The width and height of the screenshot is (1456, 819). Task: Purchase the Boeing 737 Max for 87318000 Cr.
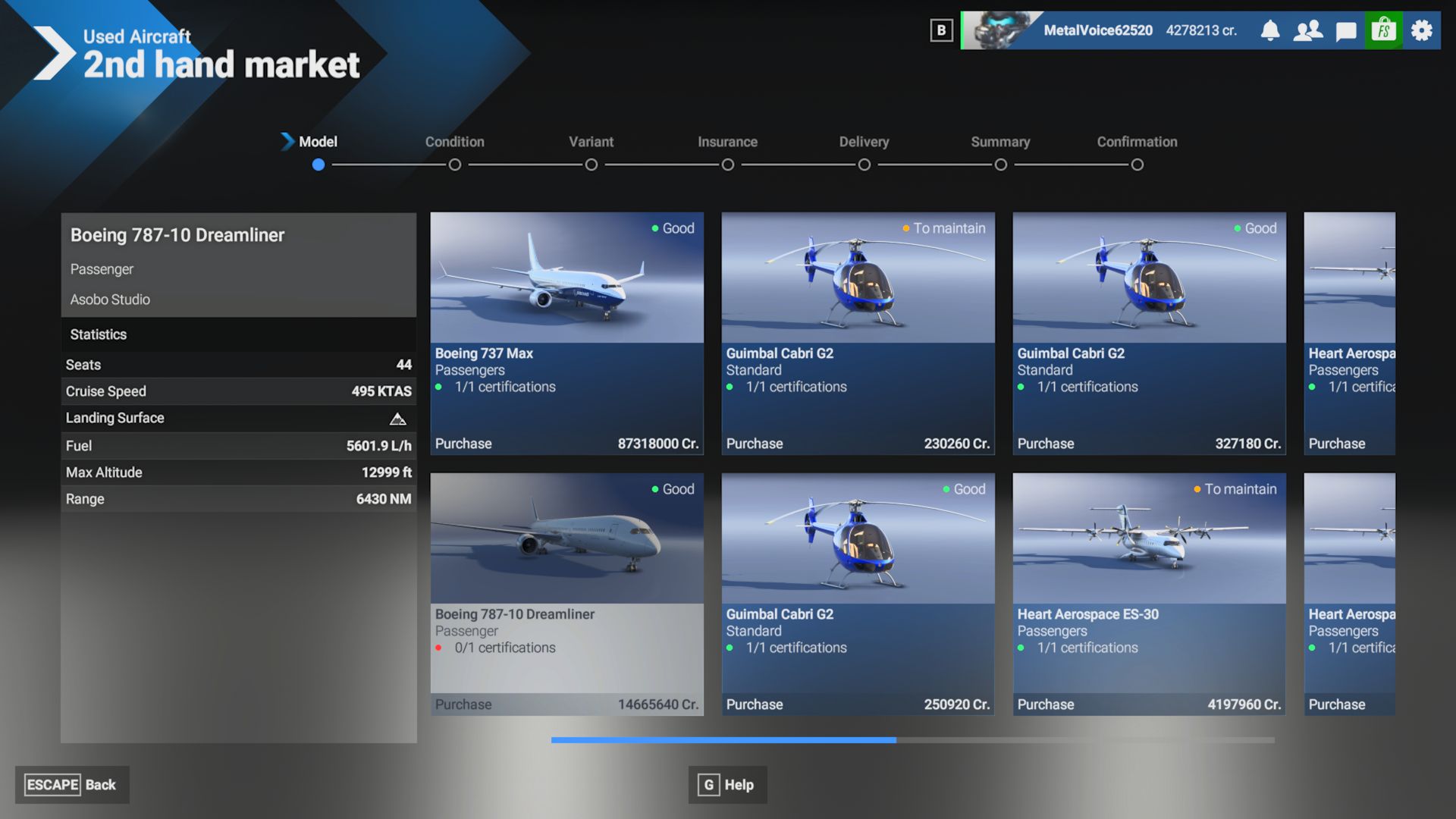coord(566,444)
